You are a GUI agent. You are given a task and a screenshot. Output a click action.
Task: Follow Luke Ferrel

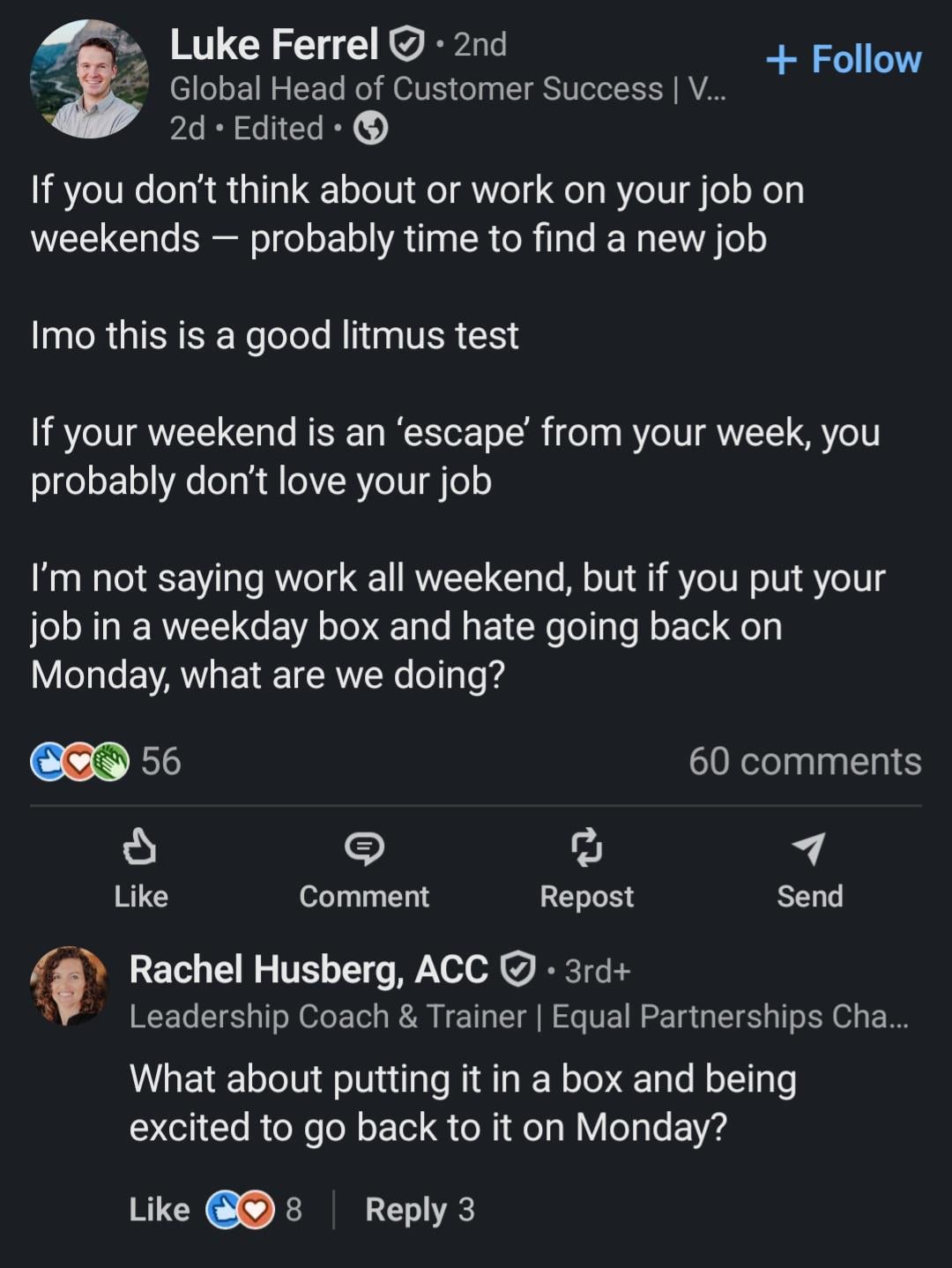click(844, 60)
